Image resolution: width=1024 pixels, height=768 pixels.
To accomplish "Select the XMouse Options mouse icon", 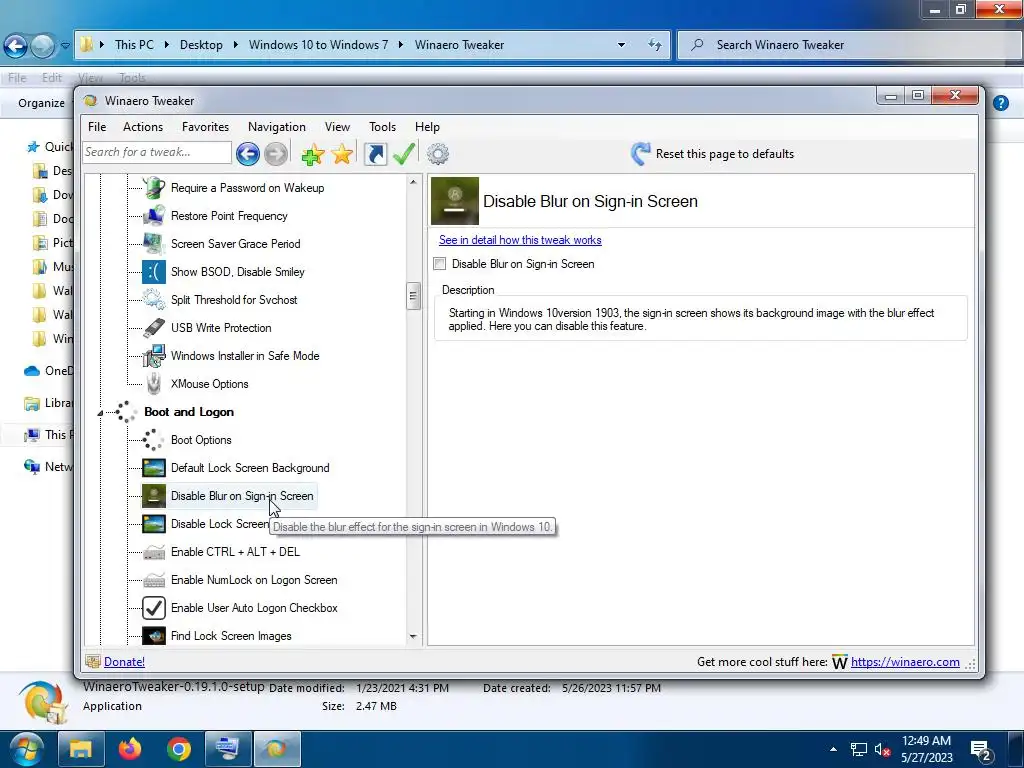I will (154, 384).
